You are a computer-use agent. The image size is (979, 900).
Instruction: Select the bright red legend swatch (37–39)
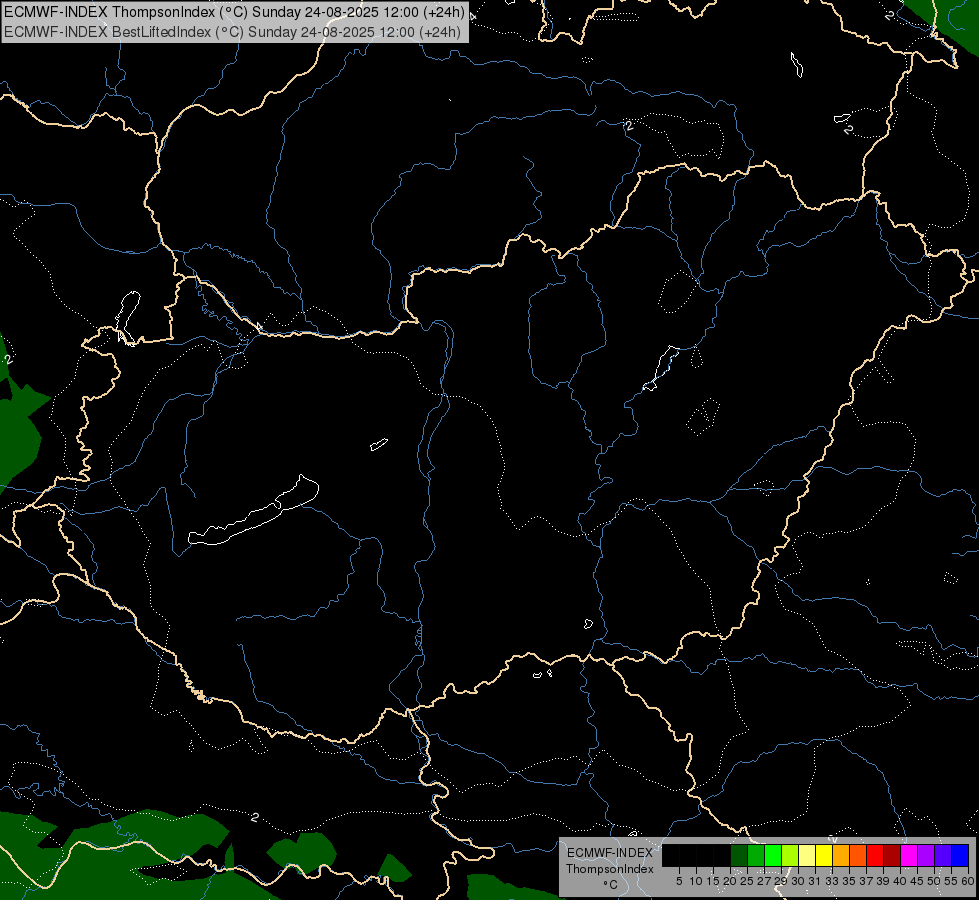(875, 855)
